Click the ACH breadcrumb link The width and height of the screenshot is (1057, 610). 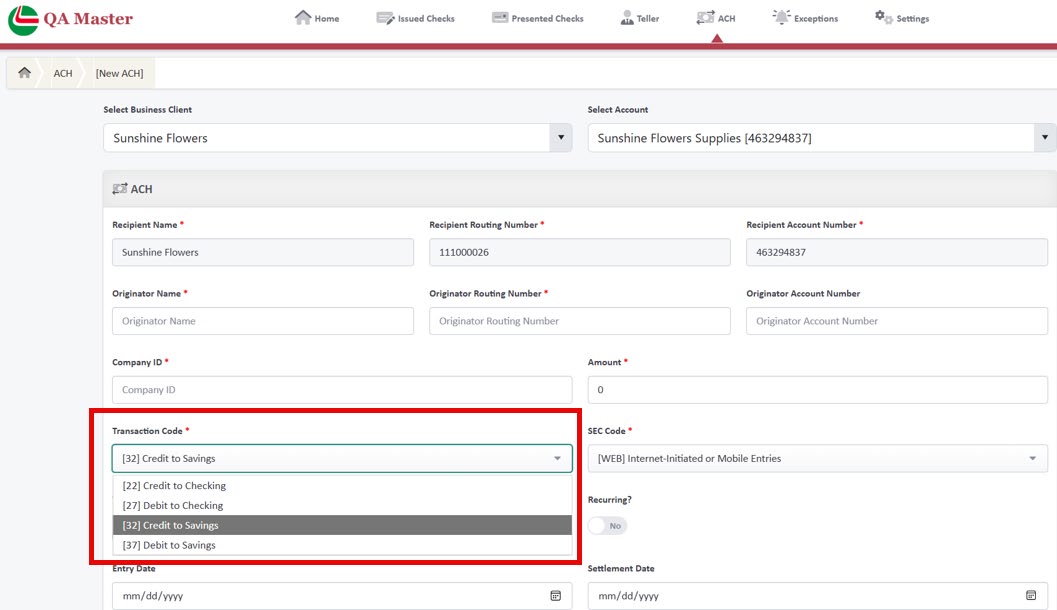pos(63,73)
